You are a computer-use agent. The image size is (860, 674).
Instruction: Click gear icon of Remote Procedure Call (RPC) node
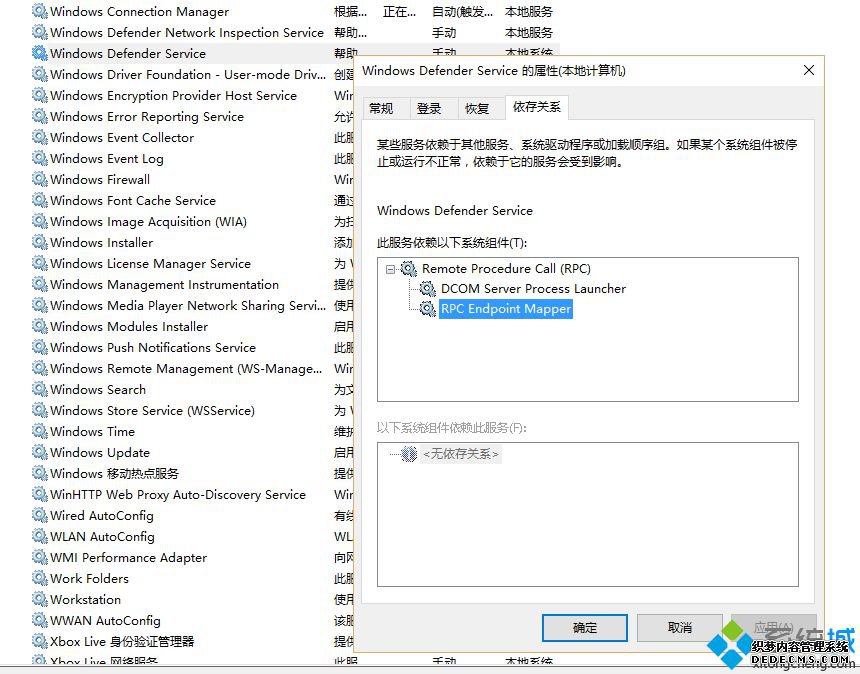(409, 269)
